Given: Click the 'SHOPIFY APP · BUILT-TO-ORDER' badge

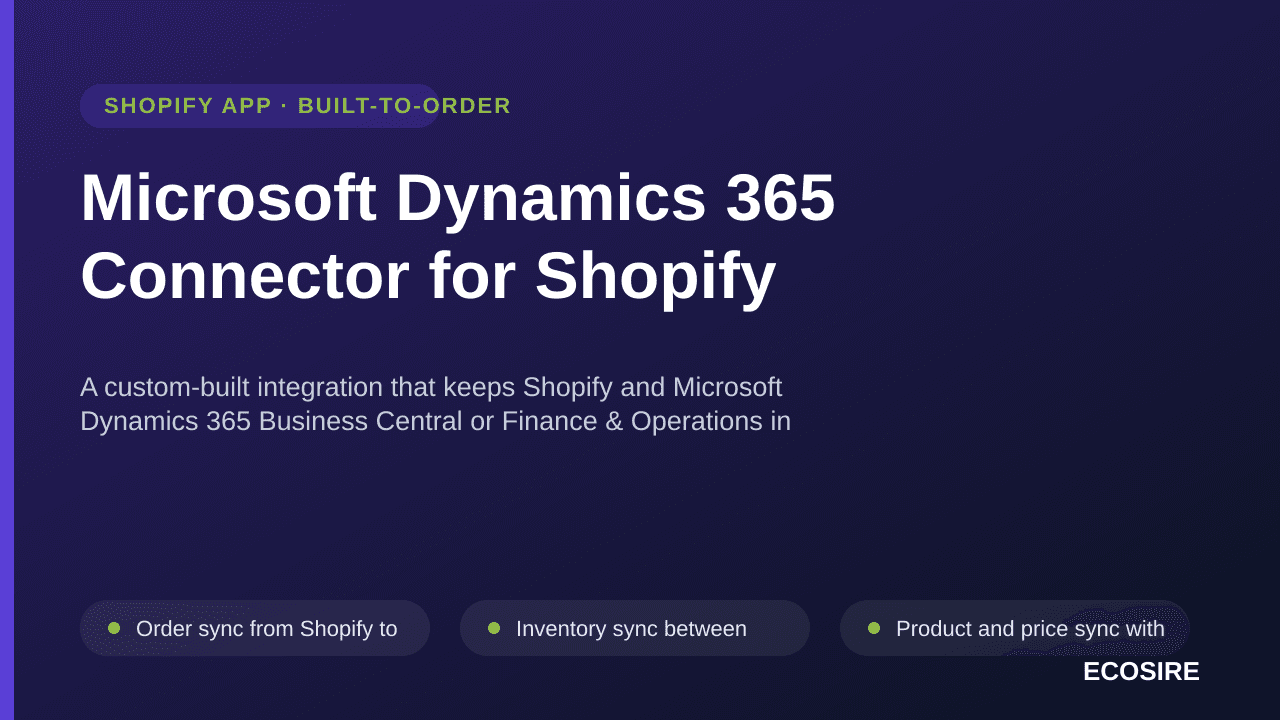Looking at the screenshot, I should [x=260, y=106].
